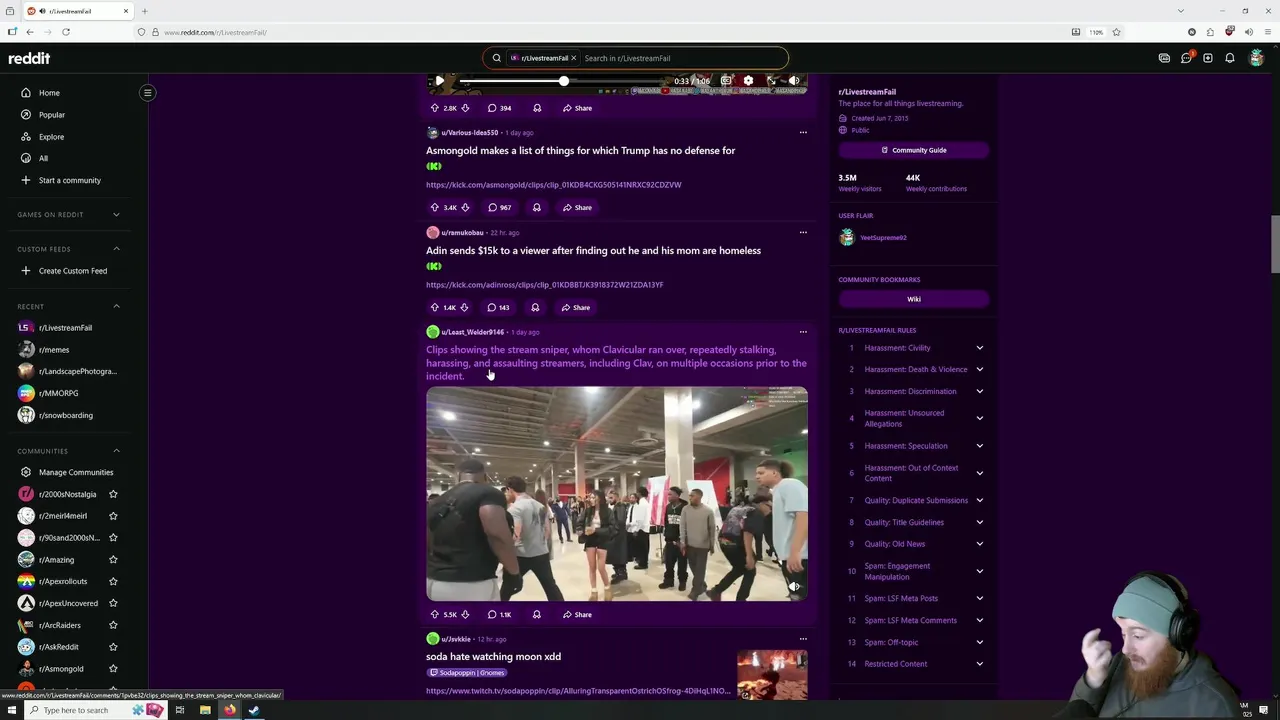Play the top video clip
This screenshot has width=1280, height=720.
439,81
